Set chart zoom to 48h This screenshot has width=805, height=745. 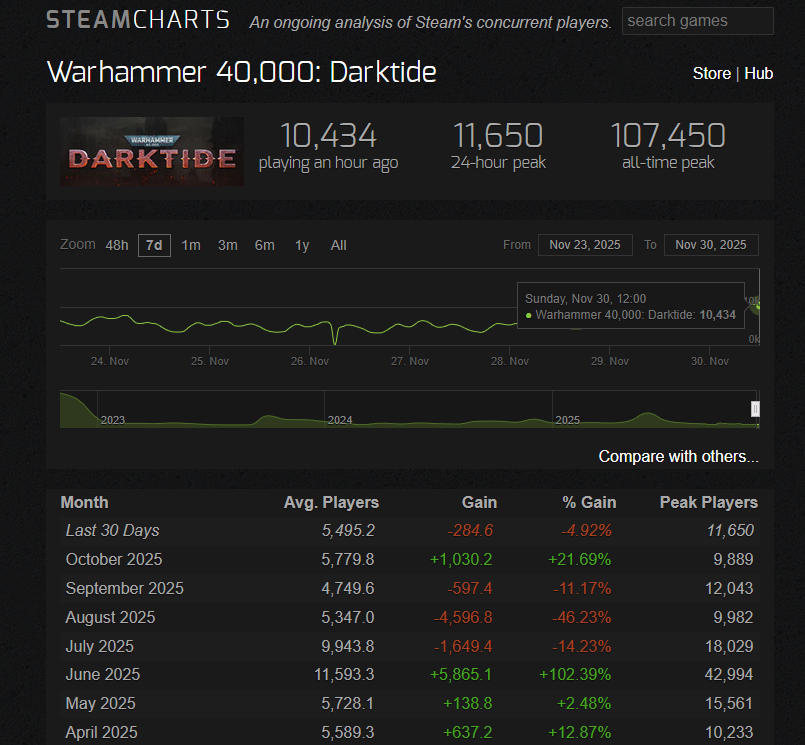[x=117, y=245]
